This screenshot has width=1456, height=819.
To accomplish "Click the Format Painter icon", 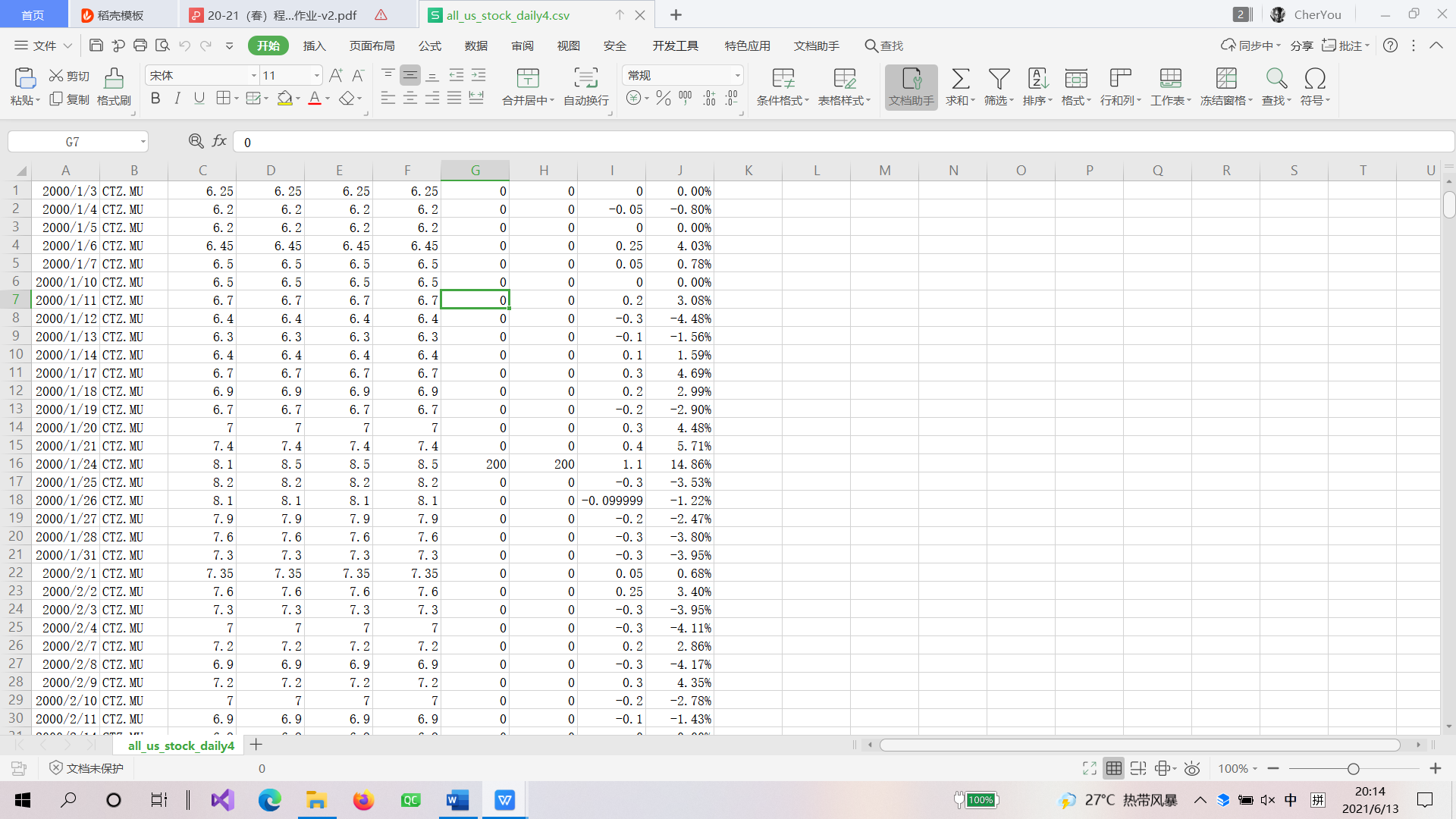I will click(114, 79).
